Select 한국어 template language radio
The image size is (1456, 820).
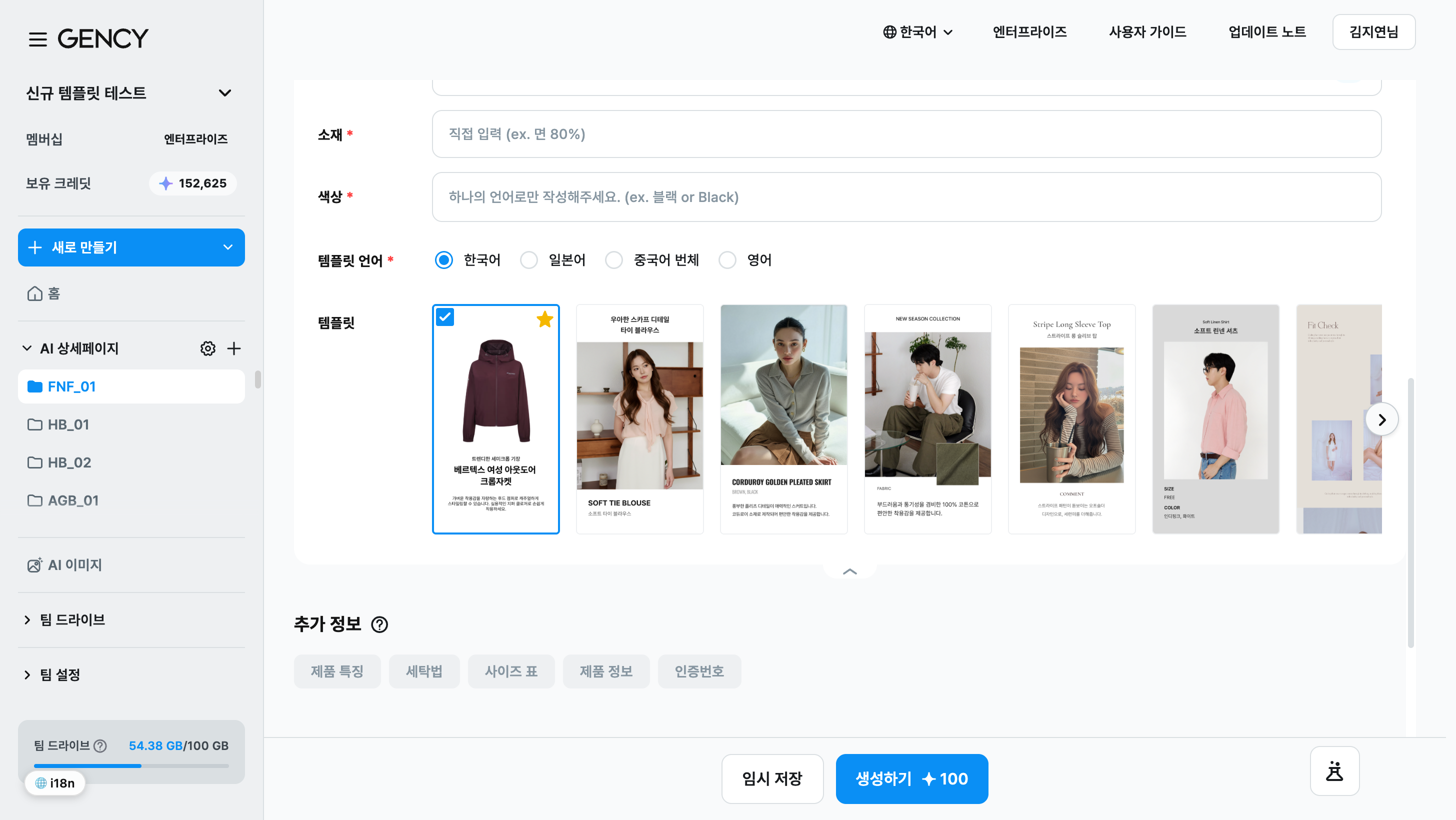[443, 260]
